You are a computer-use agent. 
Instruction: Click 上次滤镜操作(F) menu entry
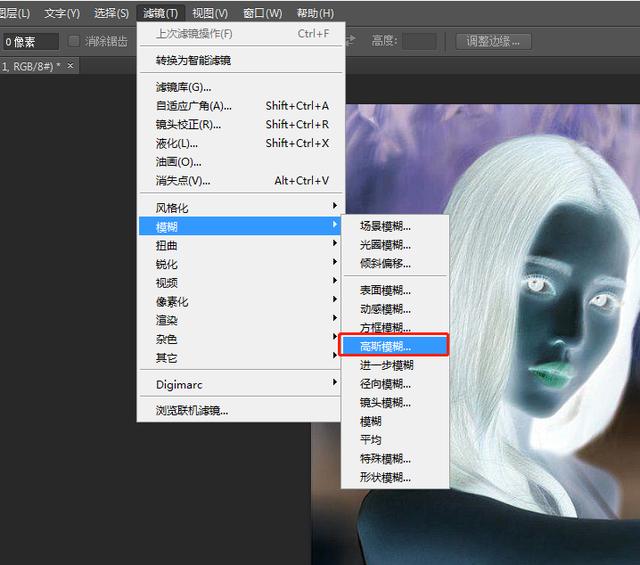(241, 34)
